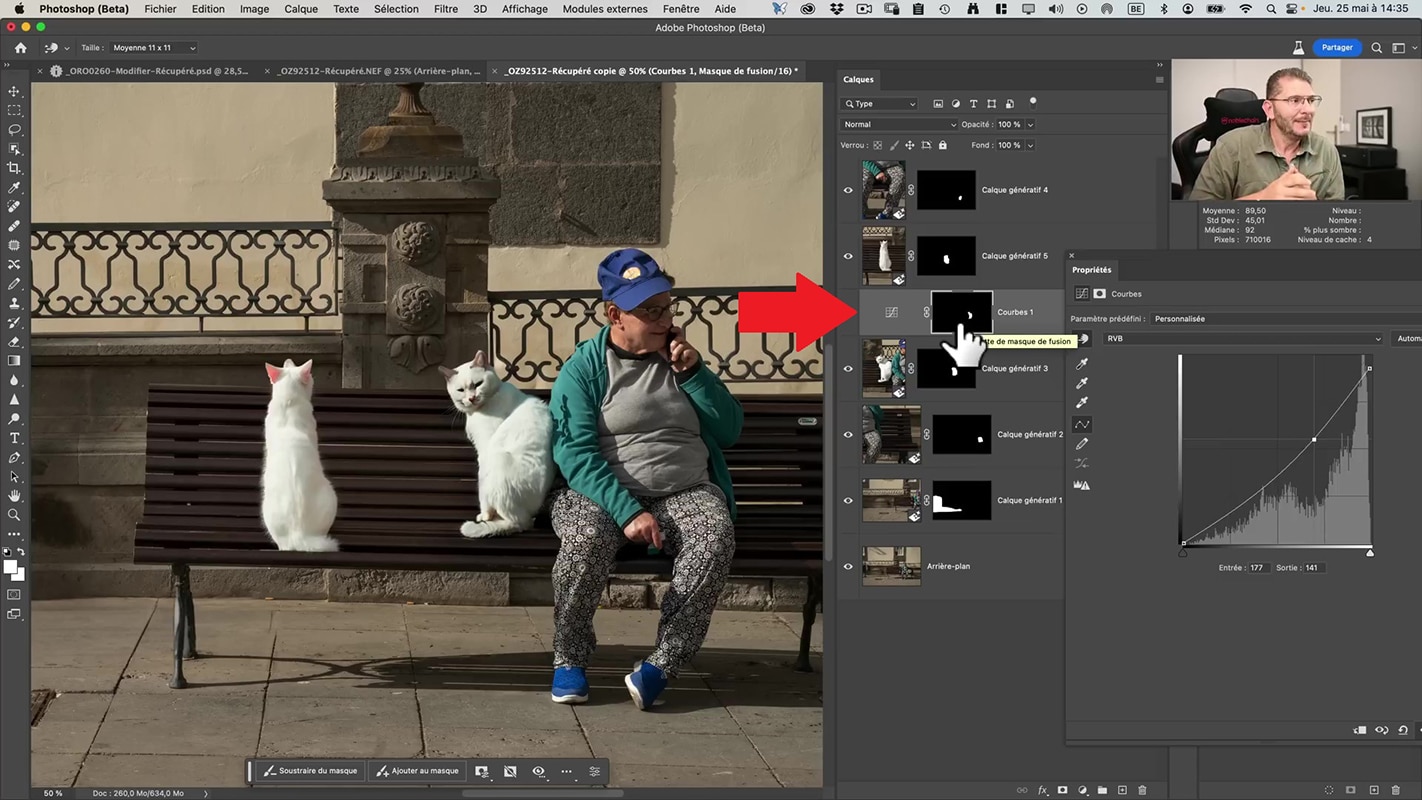Click the Partager button

(1337, 48)
